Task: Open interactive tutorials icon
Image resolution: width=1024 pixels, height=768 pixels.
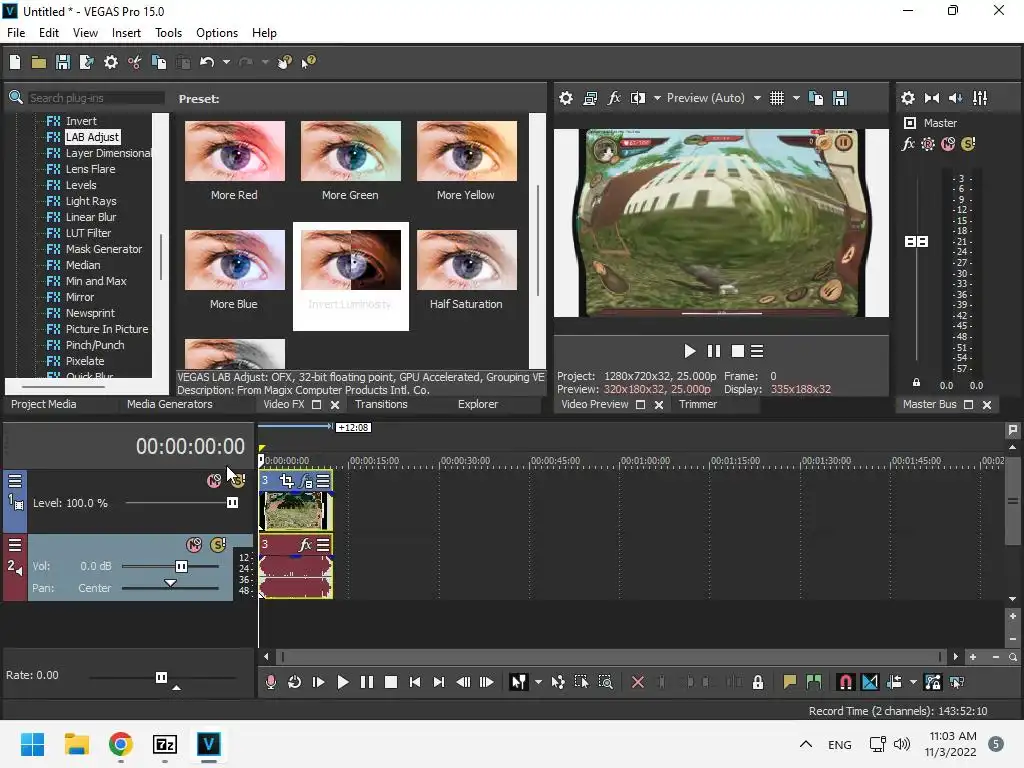Action: pyautogui.click(x=284, y=62)
